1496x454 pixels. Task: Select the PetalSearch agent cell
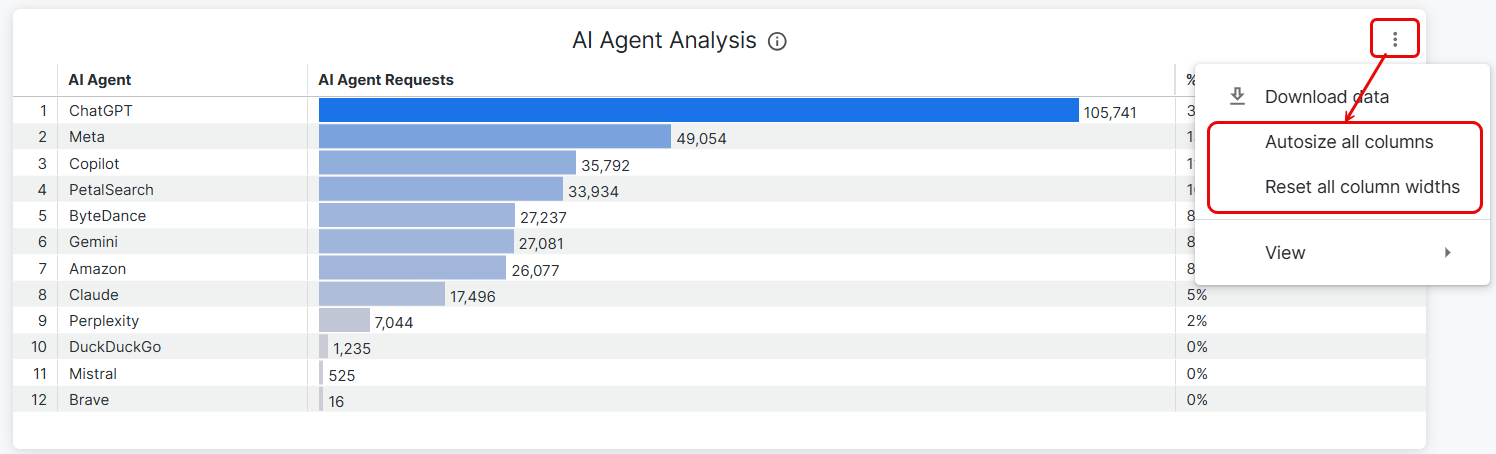[111, 190]
